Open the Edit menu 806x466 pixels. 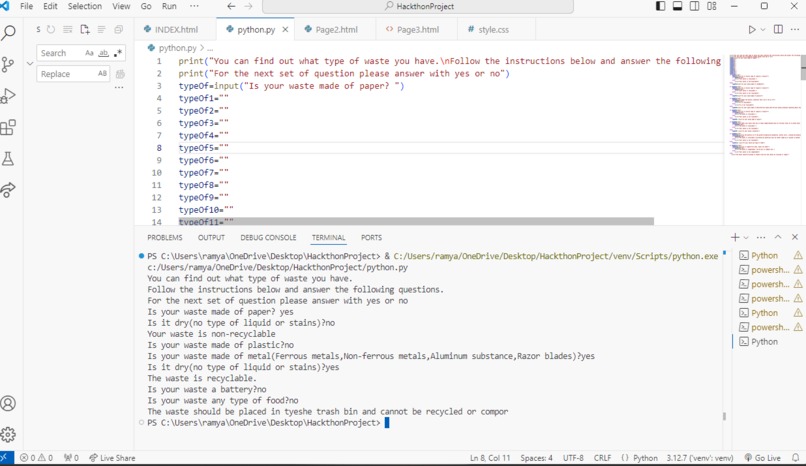click(x=50, y=6)
